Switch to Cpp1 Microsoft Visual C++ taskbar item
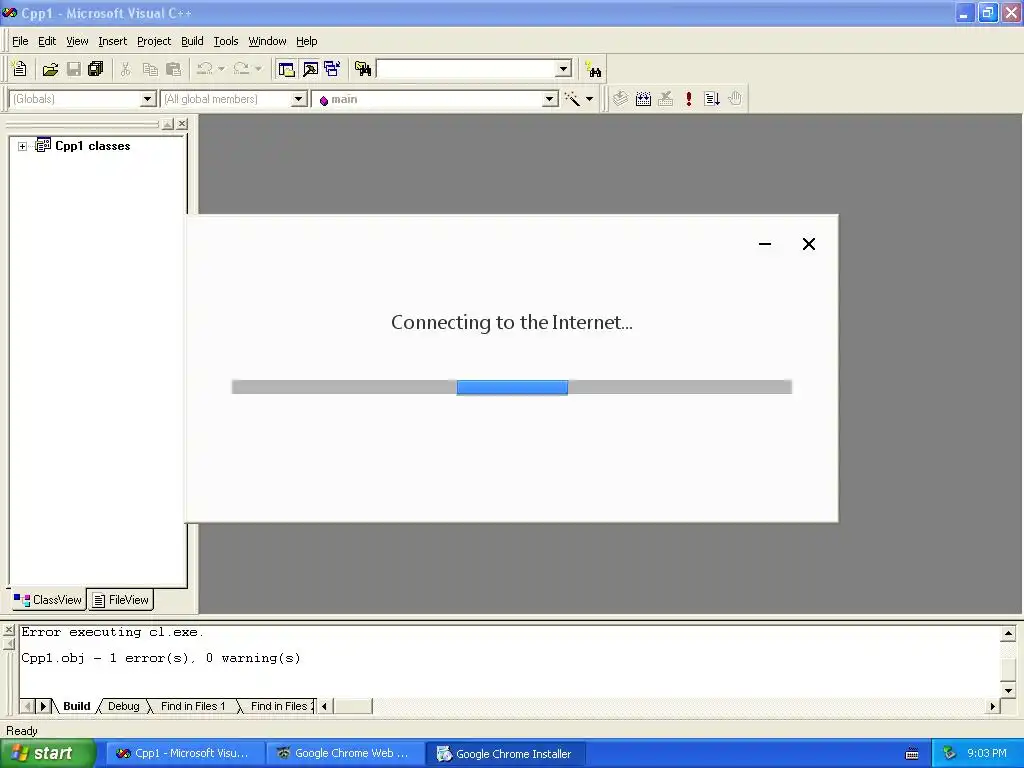Viewport: 1024px width, 768px height. coord(185,754)
